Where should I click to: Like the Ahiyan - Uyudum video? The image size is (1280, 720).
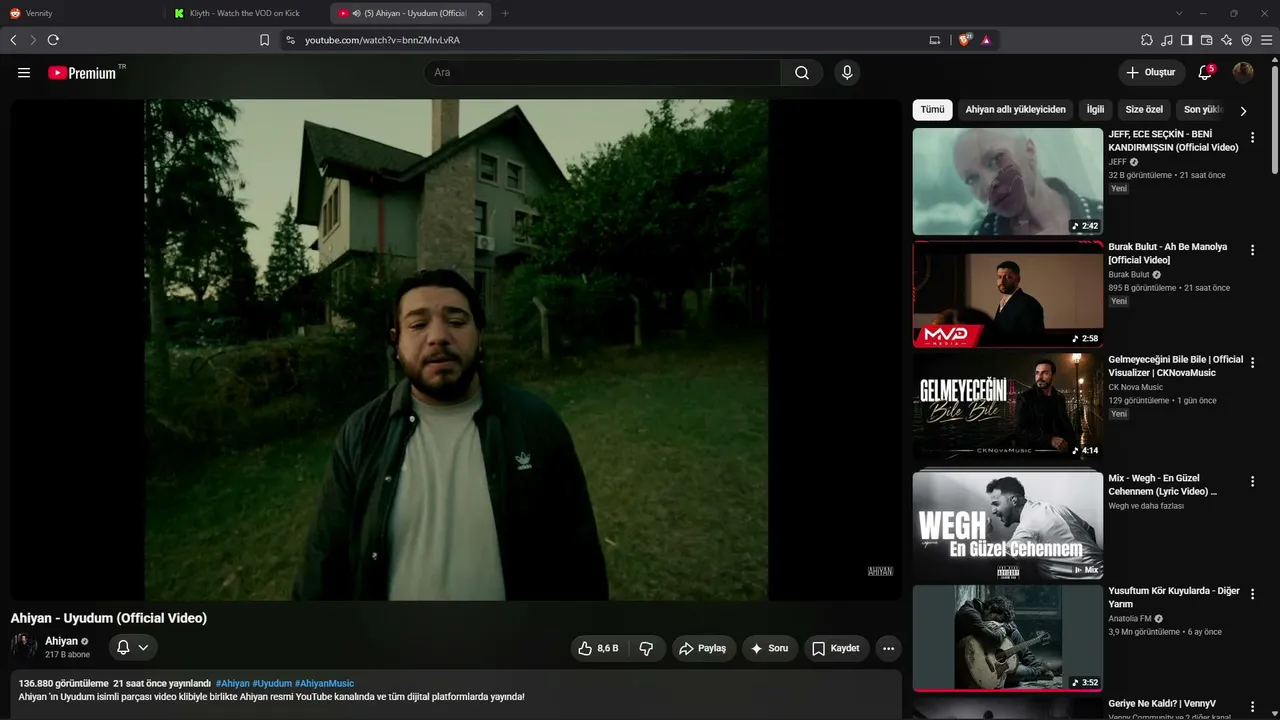pos(599,648)
